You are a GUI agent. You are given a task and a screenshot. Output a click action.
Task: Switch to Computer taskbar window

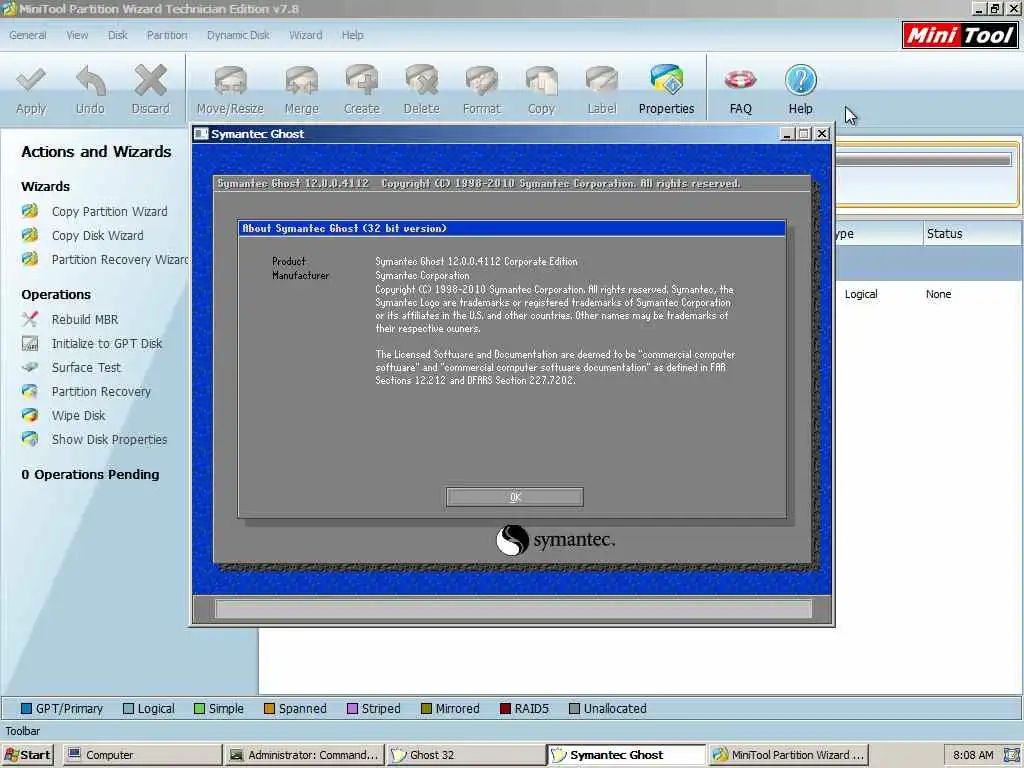[142, 755]
